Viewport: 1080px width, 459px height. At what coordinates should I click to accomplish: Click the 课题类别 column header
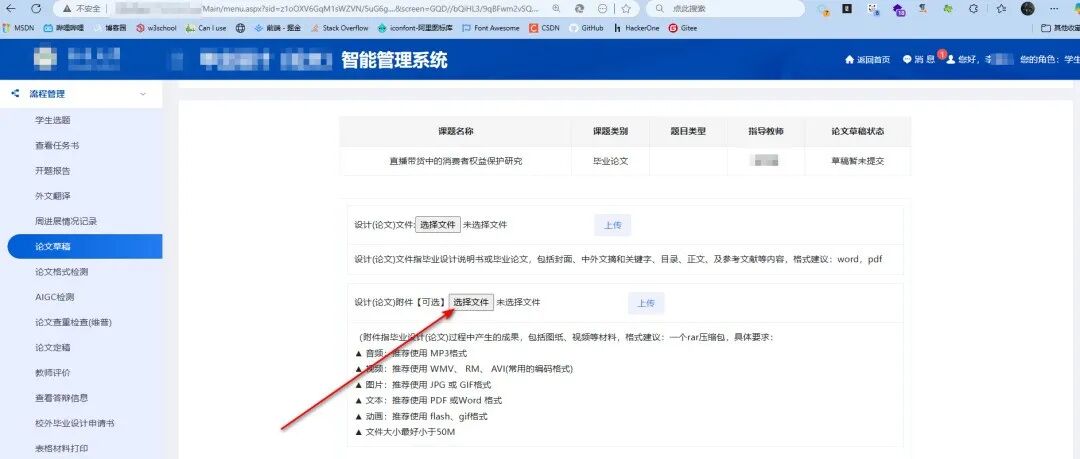610,131
